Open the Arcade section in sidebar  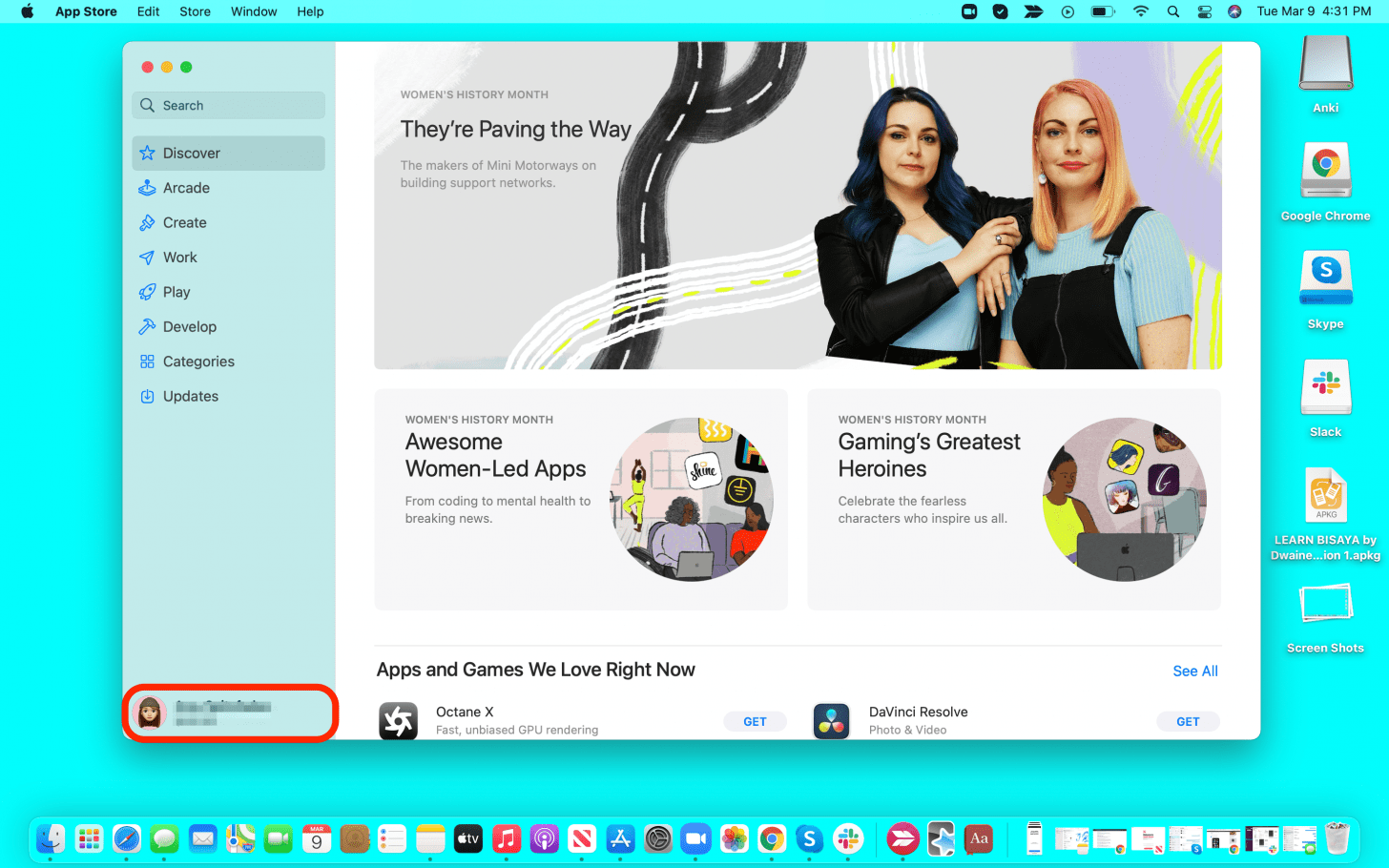click(x=186, y=188)
